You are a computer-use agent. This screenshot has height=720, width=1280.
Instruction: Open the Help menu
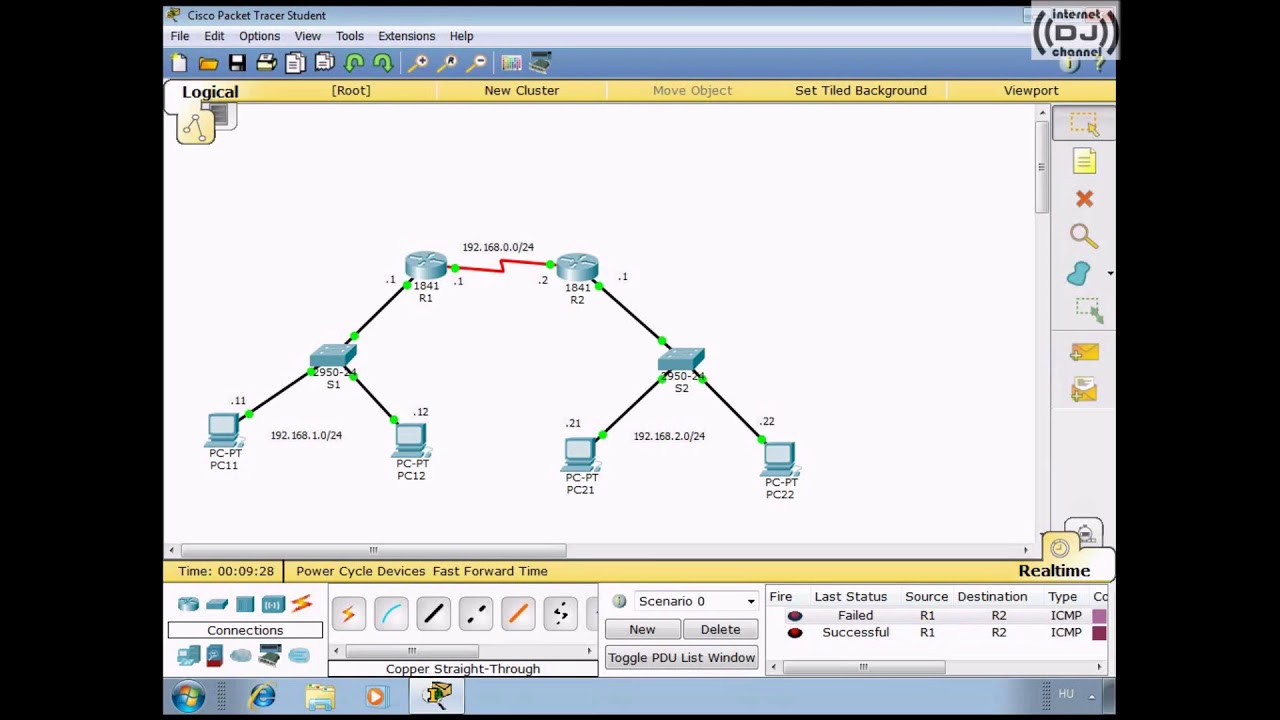461,36
